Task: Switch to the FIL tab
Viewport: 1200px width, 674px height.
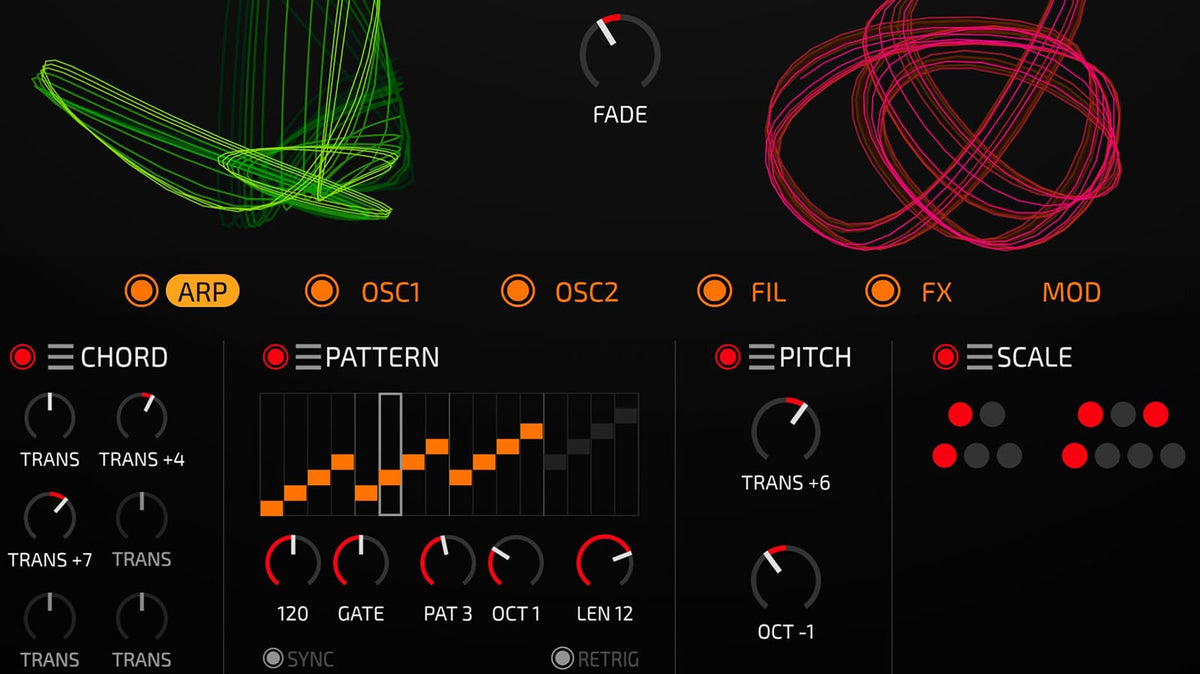Action: pyautogui.click(x=768, y=292)
